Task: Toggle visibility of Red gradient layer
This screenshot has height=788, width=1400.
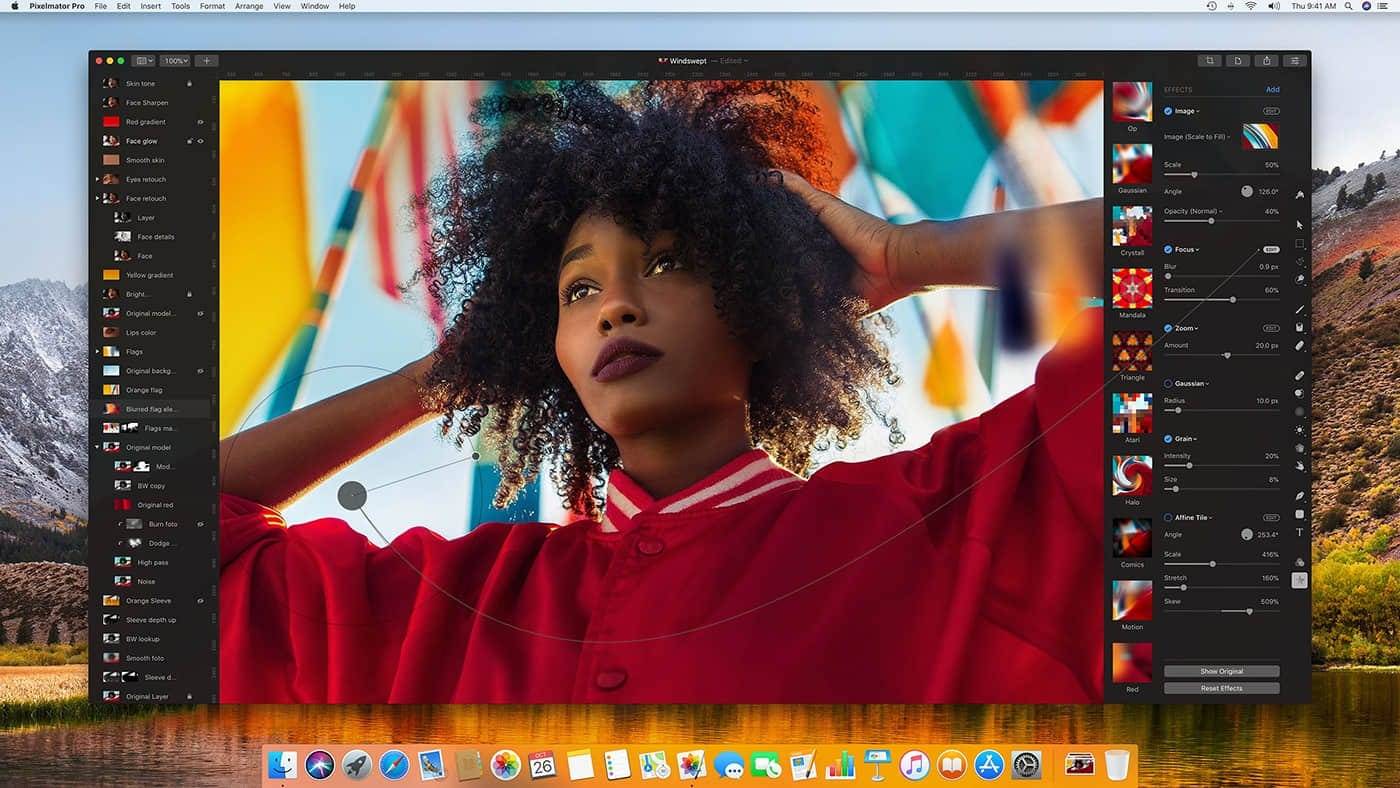Action: coord(200,122)
